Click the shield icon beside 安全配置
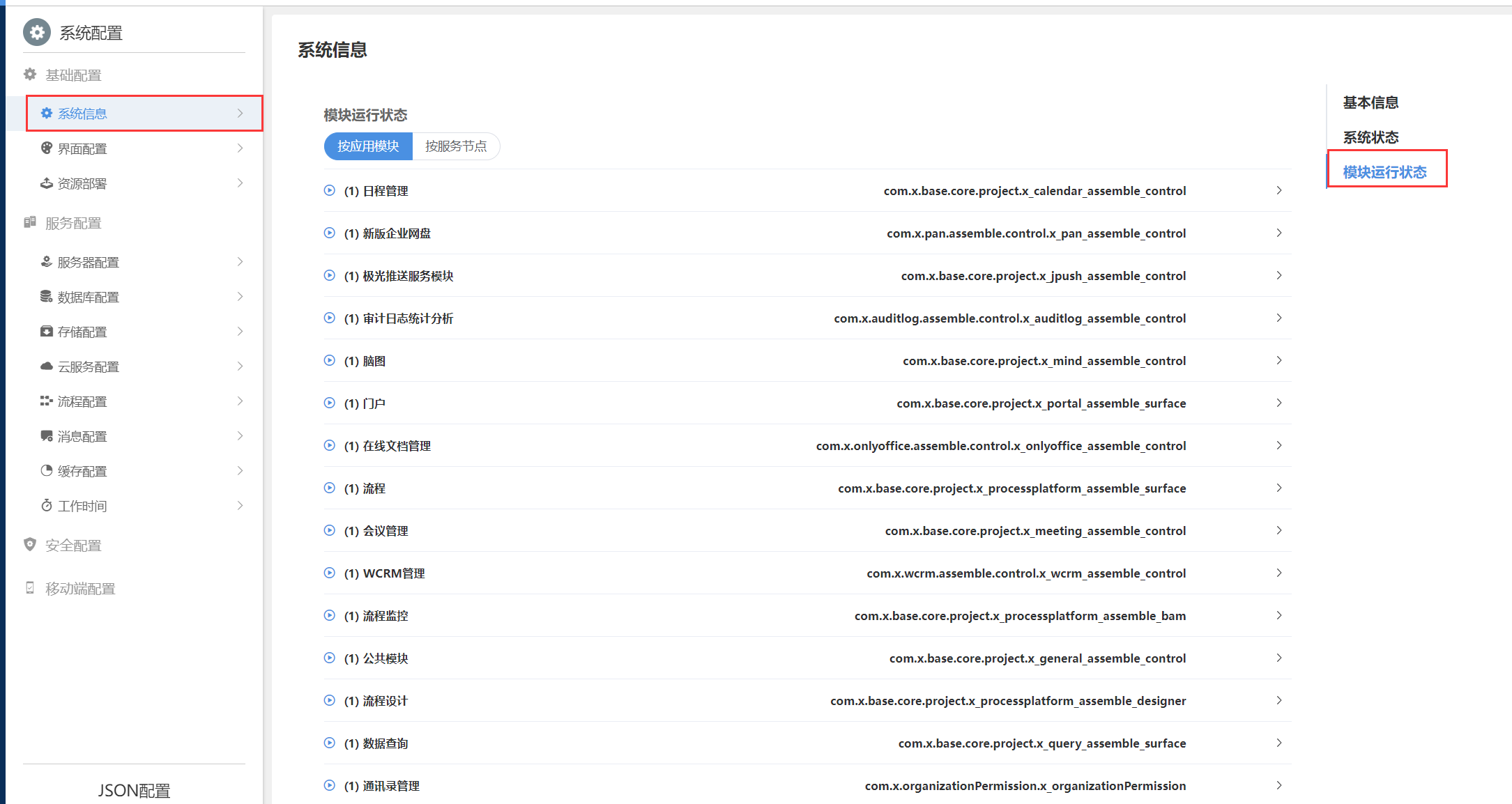The image size is (1512, 804). pyautogui.click(x=30, y=545)
